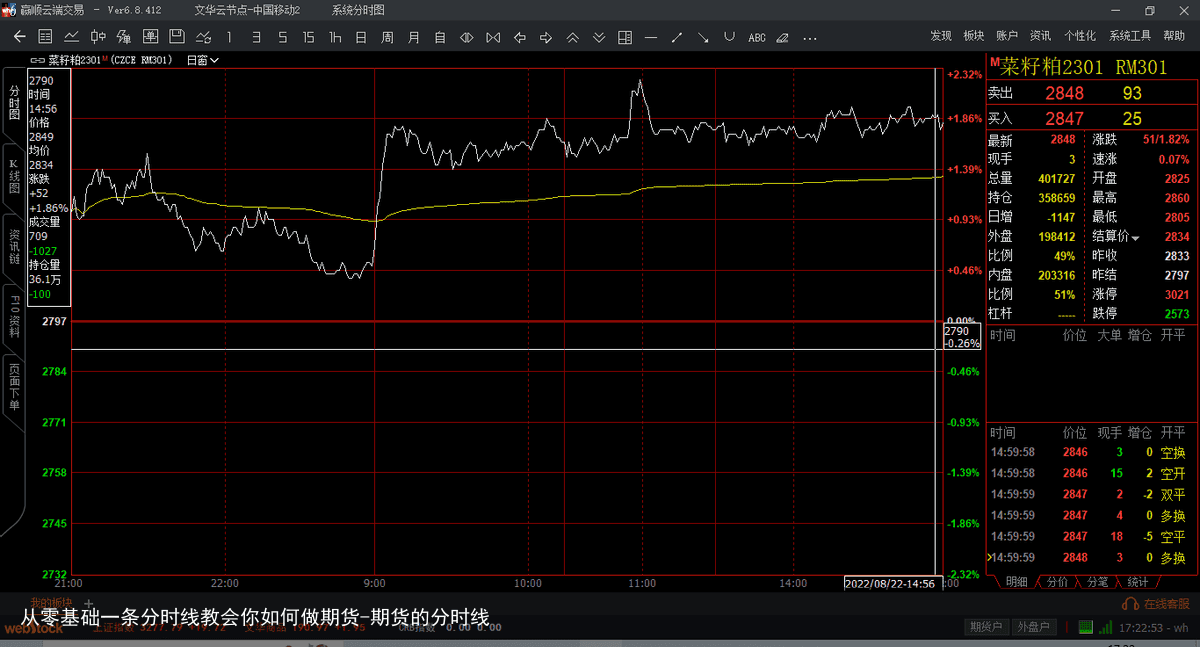Select the candlestick chart icon
The image size is (1200, 647).
tap(98, 37)
